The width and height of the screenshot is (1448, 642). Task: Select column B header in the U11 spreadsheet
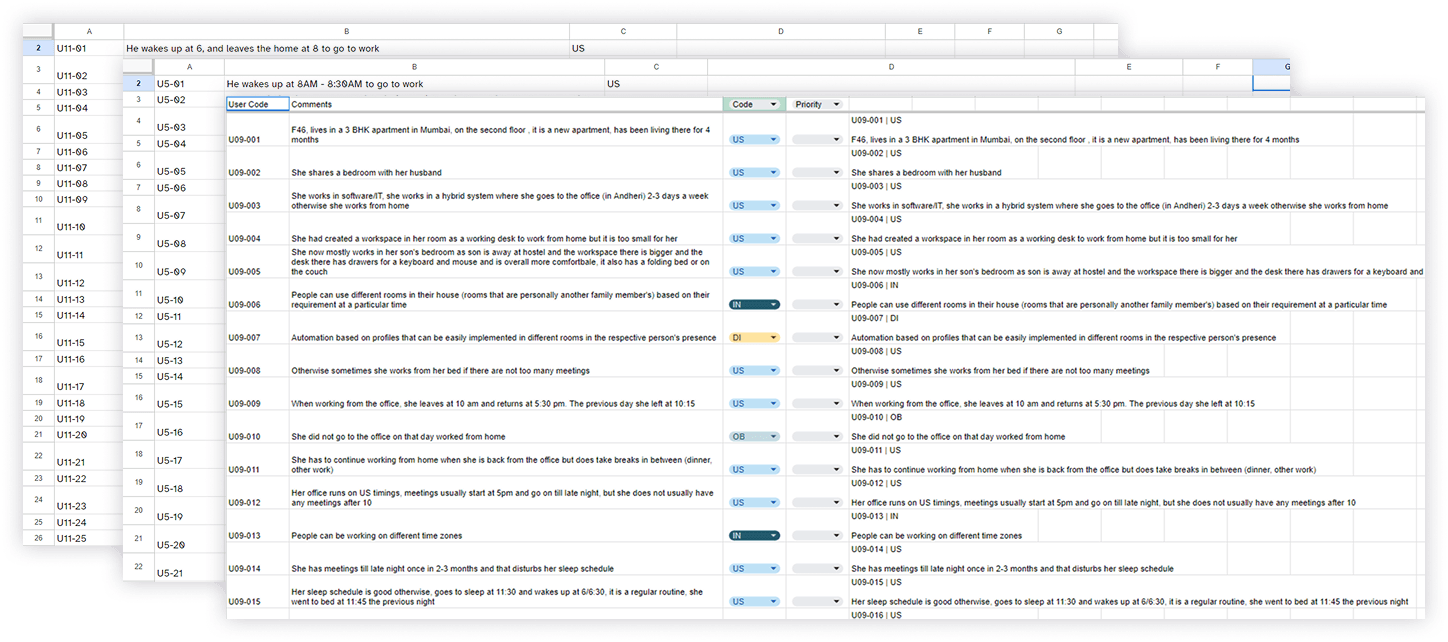click(x=346, y=32)
